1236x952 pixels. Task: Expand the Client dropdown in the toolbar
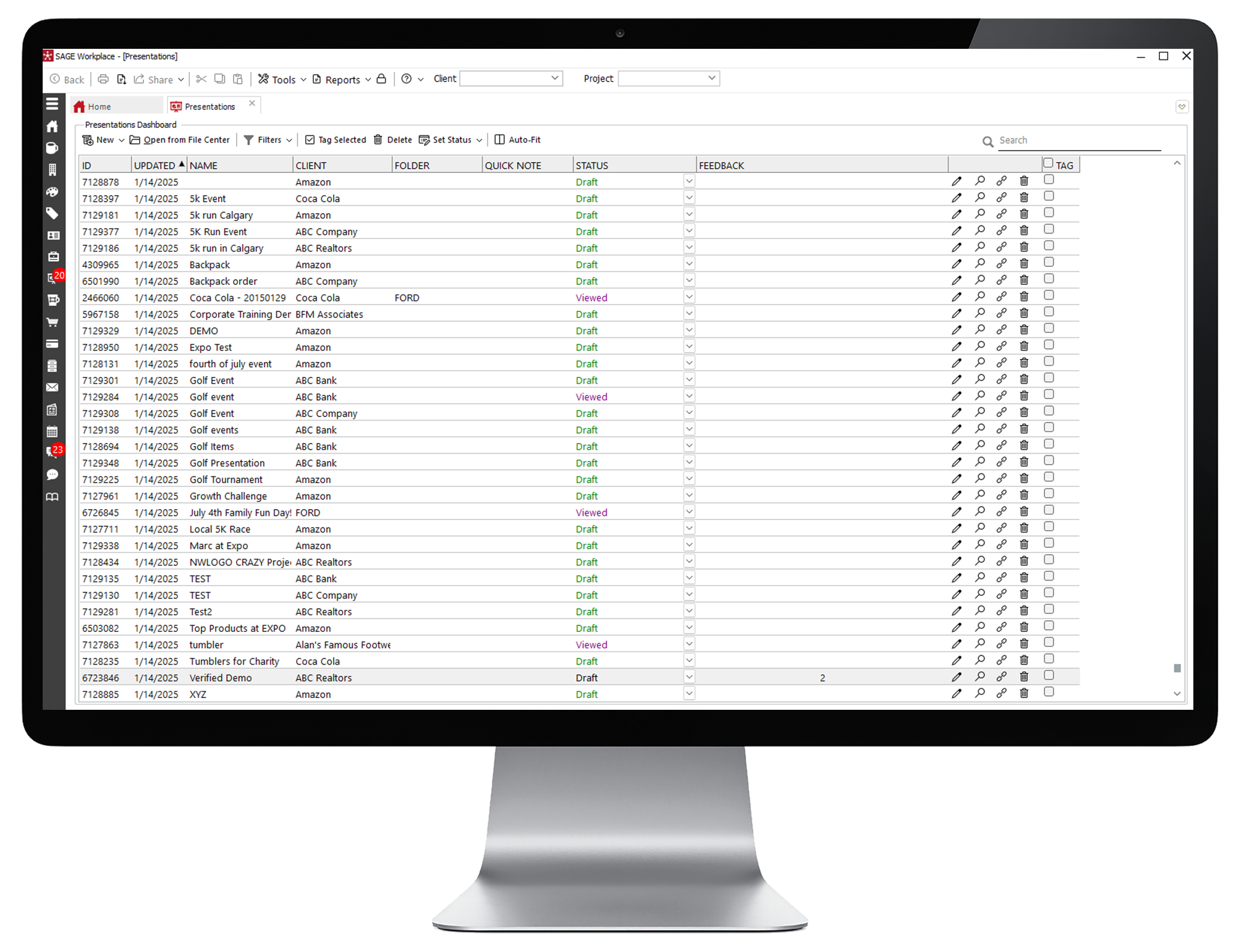(554, 78)
